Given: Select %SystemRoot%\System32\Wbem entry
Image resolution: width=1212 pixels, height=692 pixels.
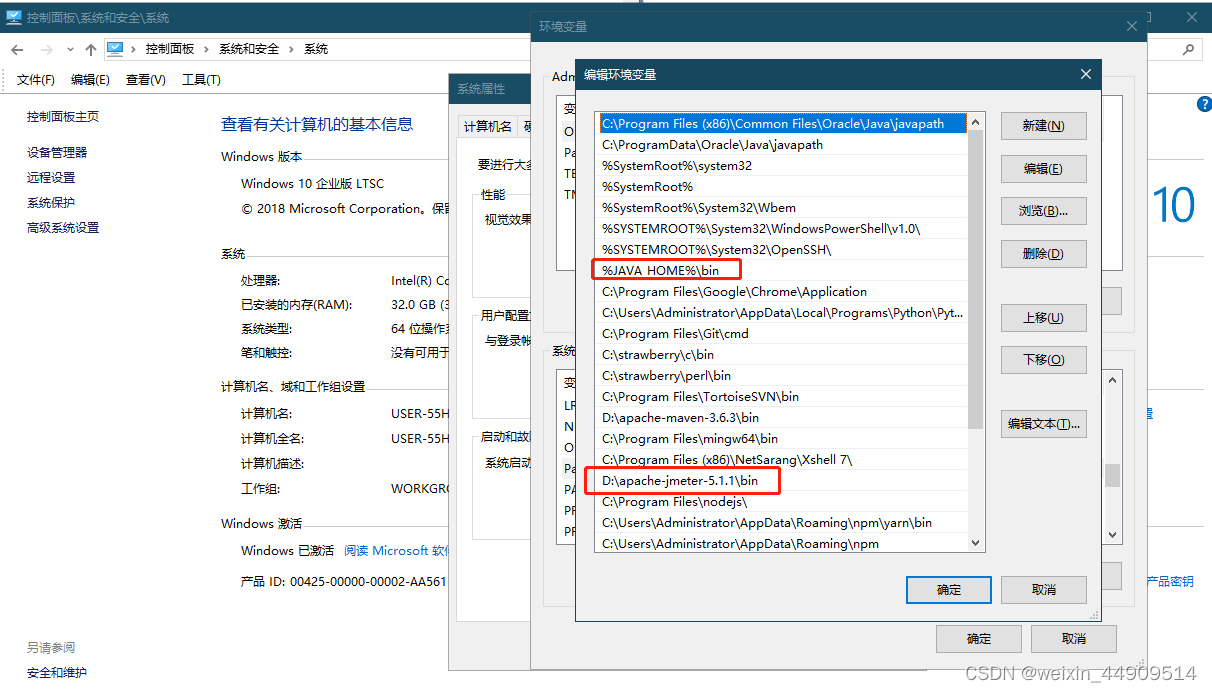Looking at the screenshot, I should [781, 208].
